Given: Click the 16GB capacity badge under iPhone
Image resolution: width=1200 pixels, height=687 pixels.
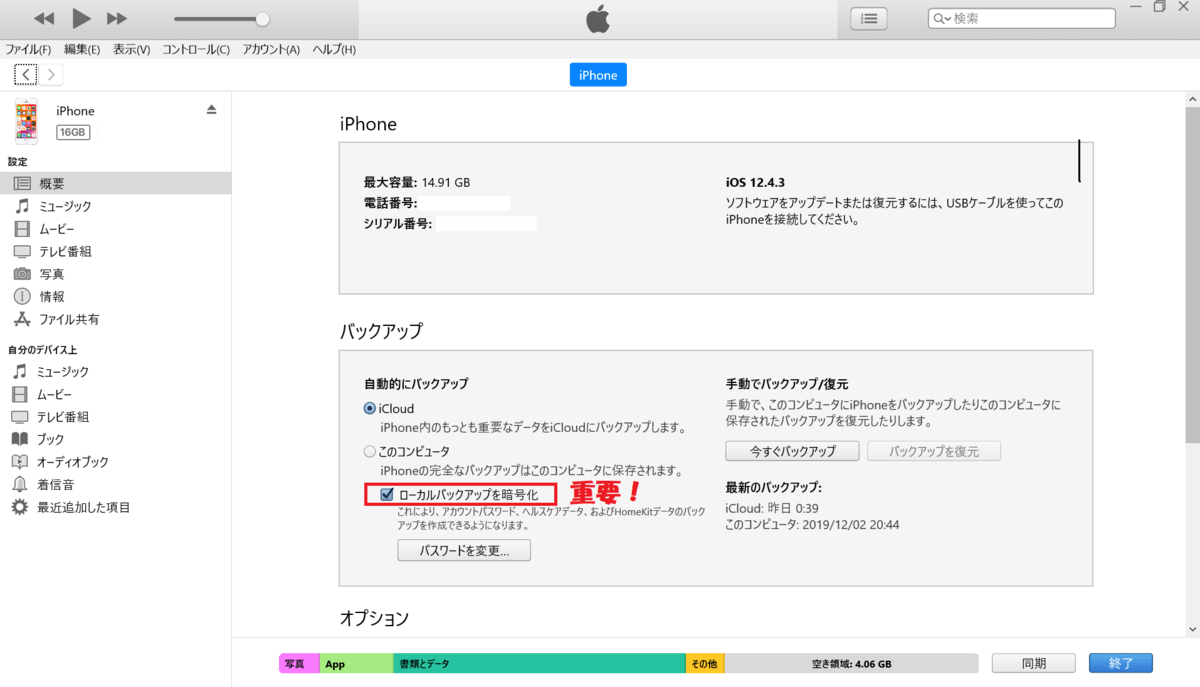Looking at the screenshot, I should [x=73, y=132].
